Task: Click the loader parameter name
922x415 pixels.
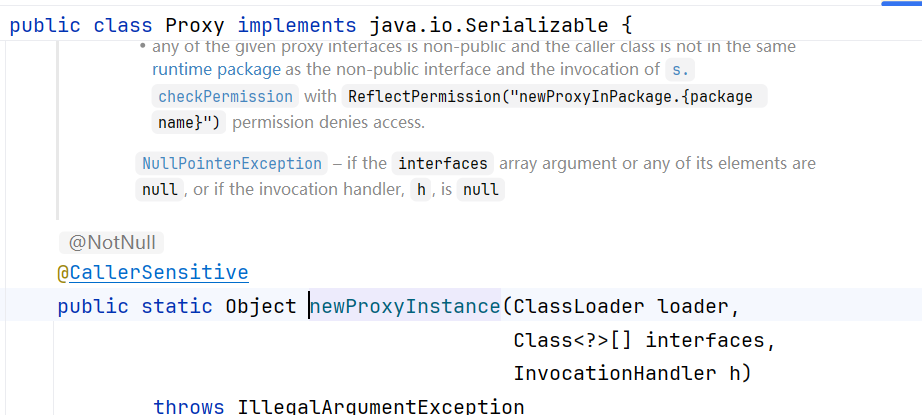Action: click(697, 307)
